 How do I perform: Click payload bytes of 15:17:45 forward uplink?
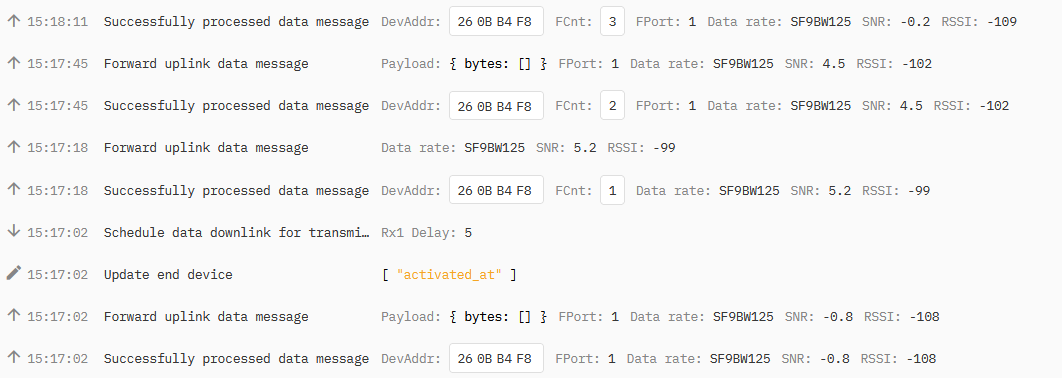tap(498, 64)
